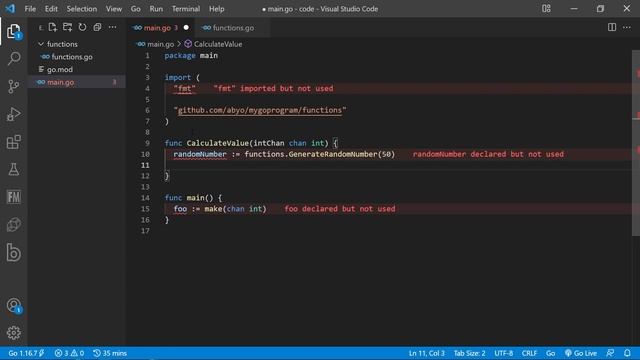This screenshot has height=360, width=640.
Task: Click the VS Code logo icon
Action: 10,9
